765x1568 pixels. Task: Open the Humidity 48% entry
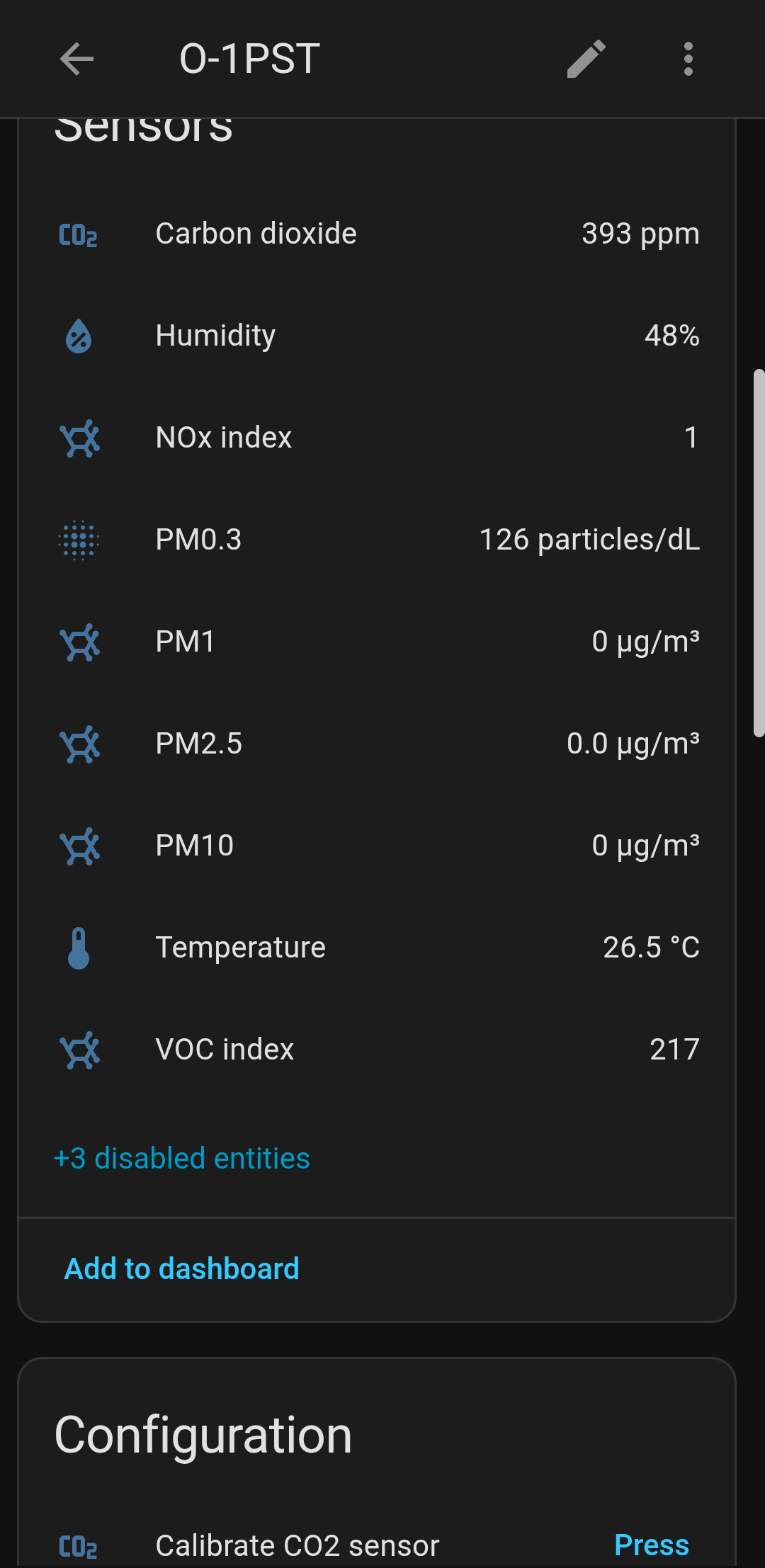tap(377, 336)
